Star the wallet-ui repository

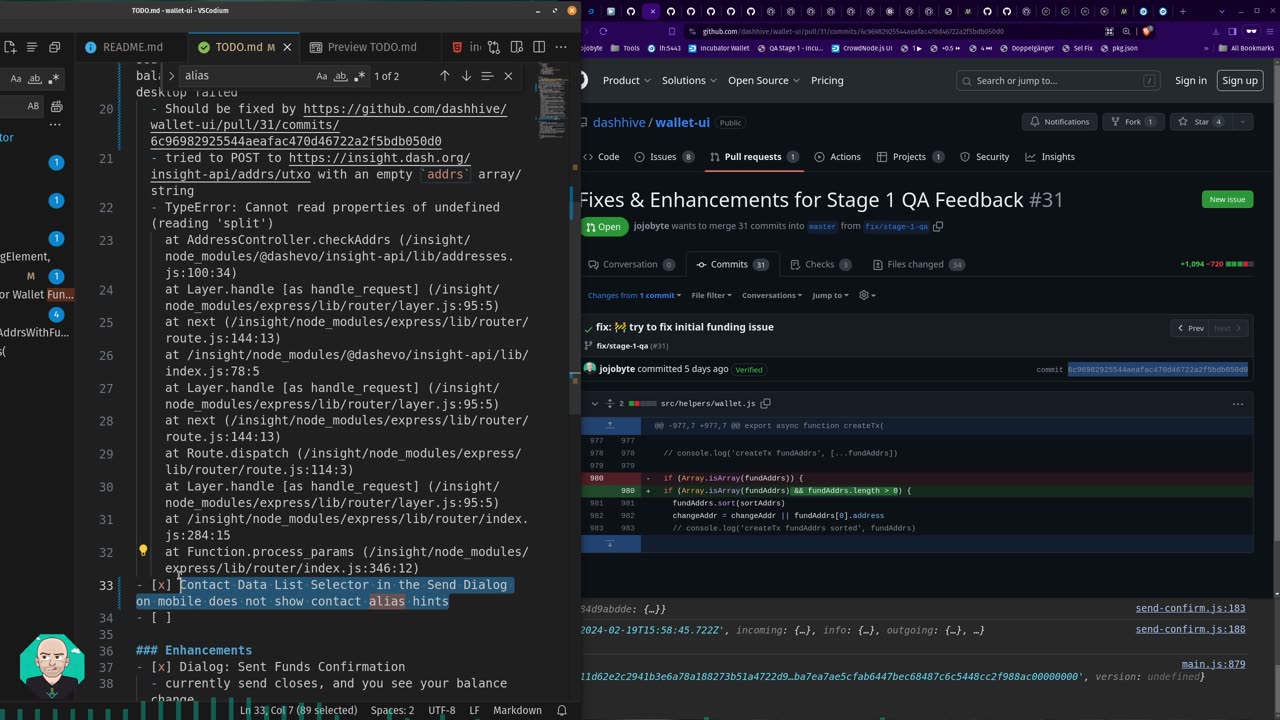[x=1201, y=122]
